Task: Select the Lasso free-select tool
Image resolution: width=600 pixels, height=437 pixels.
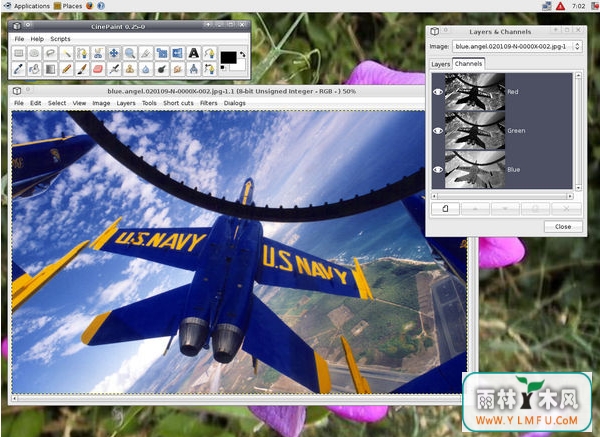Action: click(50, 53)
